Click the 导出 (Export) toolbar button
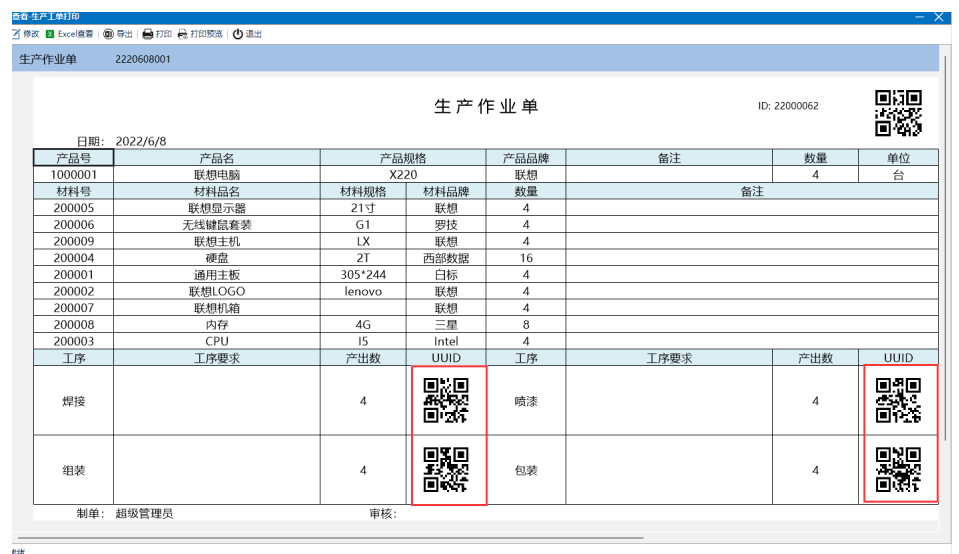Screen dimensions: 959x554 click(x=118, y=34)
